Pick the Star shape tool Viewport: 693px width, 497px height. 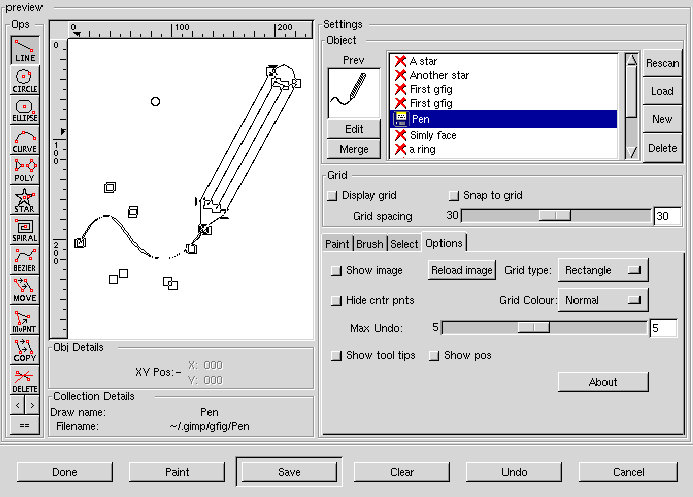pyautogui.click(x=25, y=201)
